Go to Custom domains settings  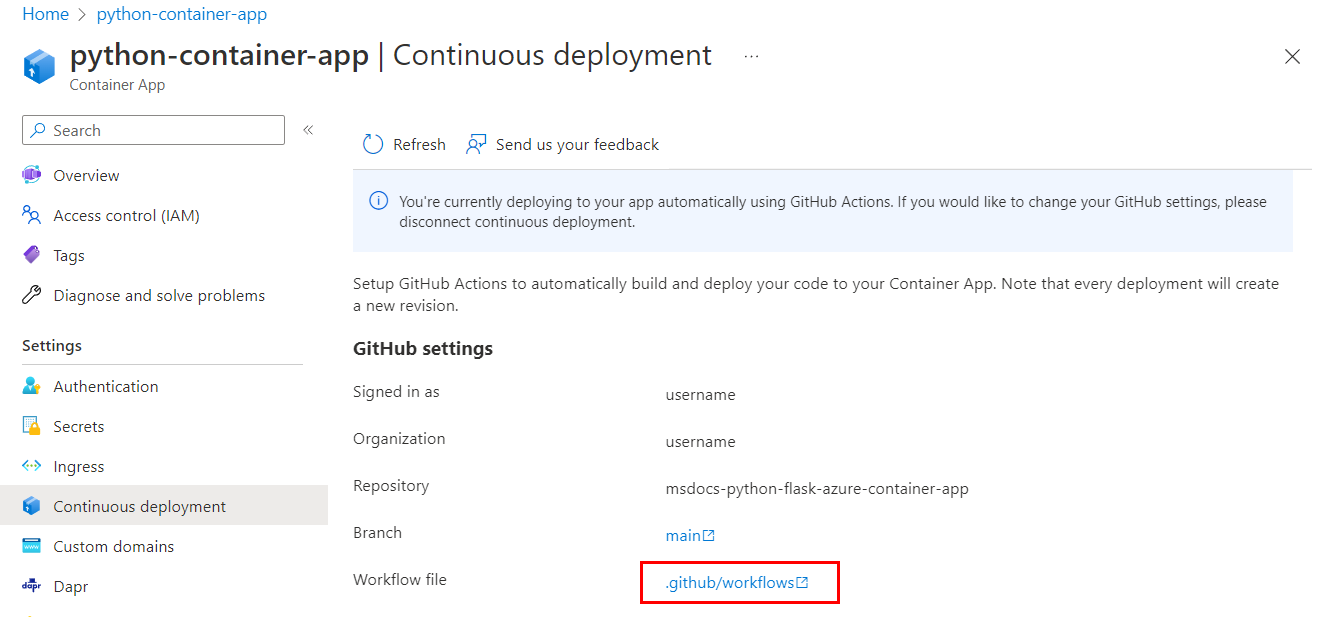(112, 546)
